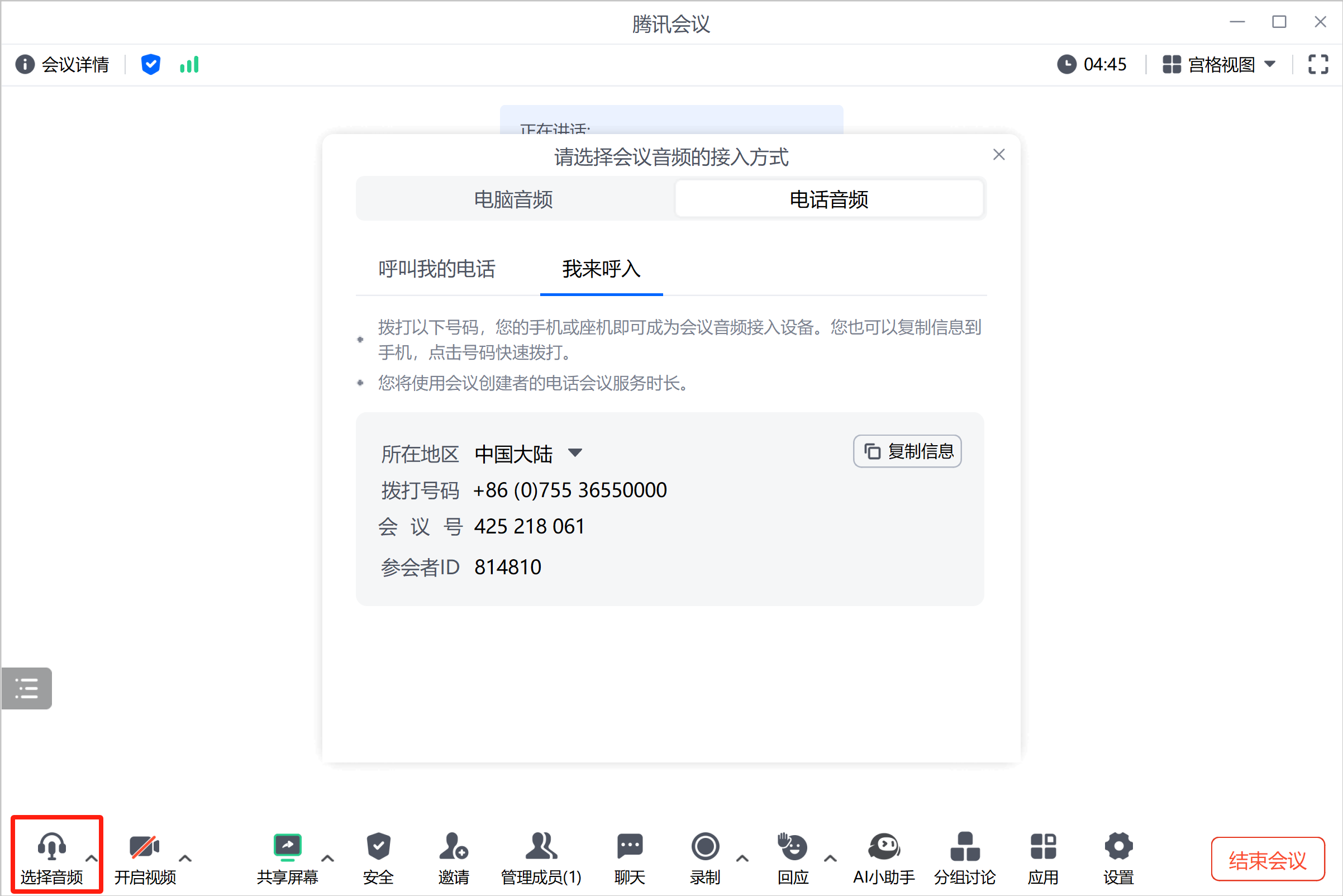Expand share options arrow beside 共享屏幕
1343x896 pixels.
click(x=328, y=858)
